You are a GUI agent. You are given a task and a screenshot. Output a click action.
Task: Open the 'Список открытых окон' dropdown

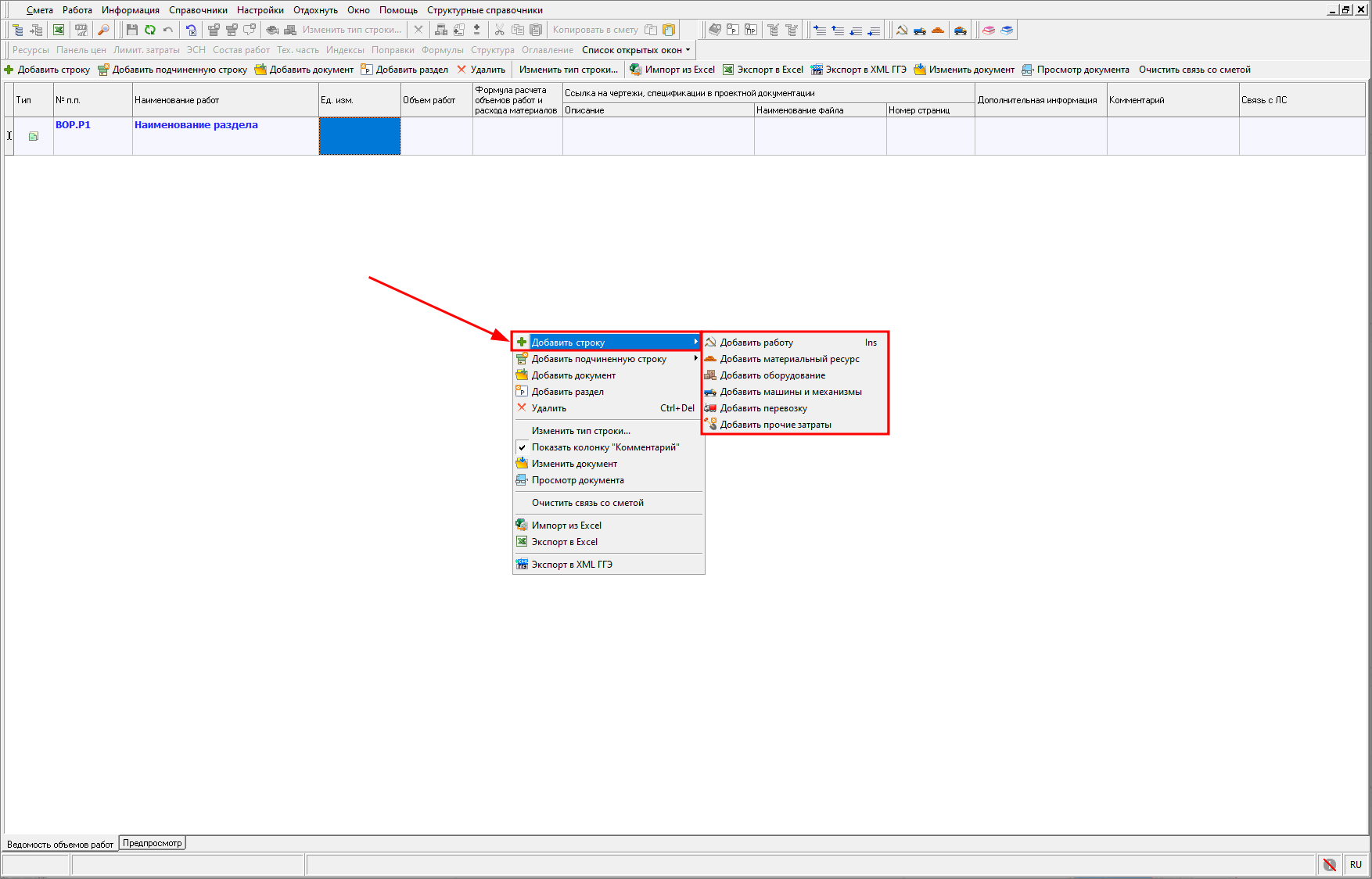(636, 50)
